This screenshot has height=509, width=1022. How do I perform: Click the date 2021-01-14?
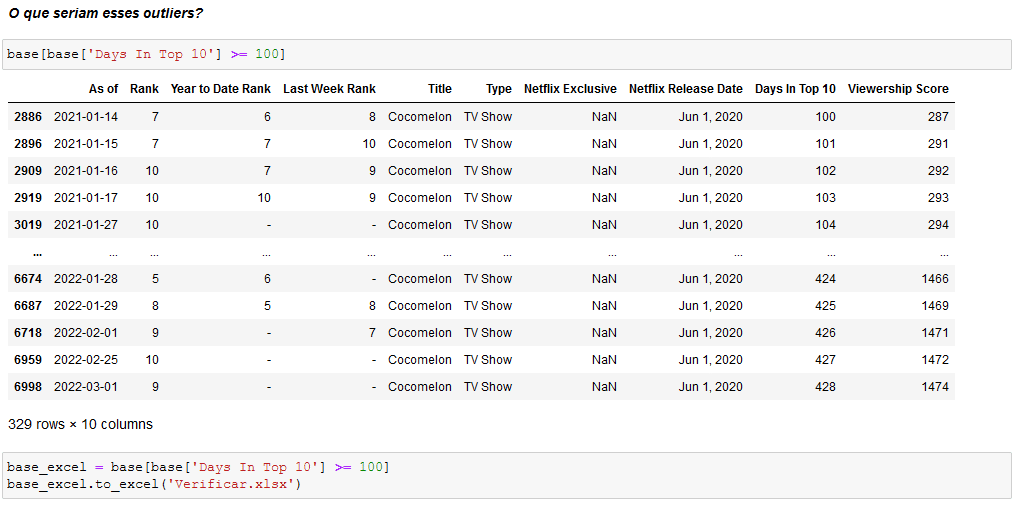(x=86, y=117)
